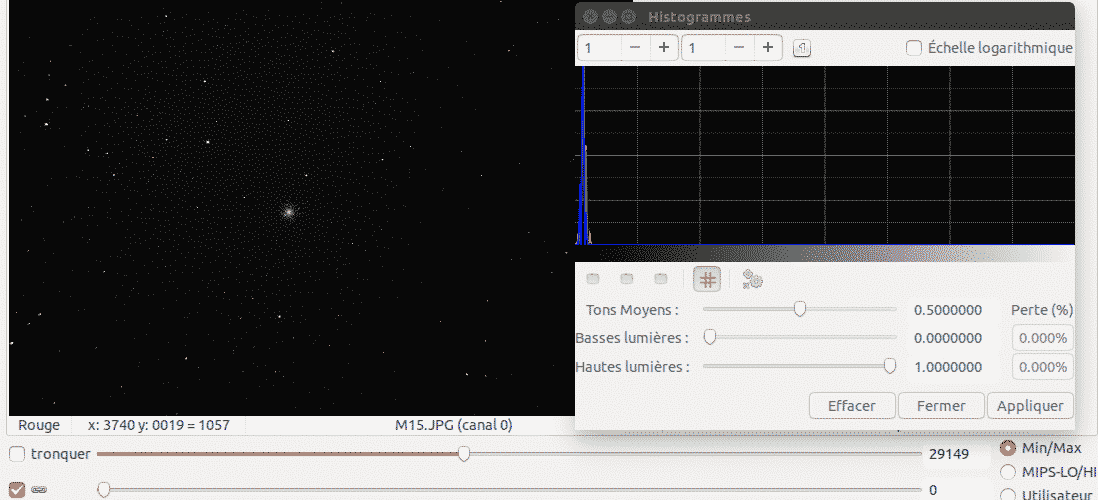Image resolution: width=1098 pixels, height=500 pixels.
Task: Reset histogram zoom with the small icon beside the steppers
Action: click(802, 48)
